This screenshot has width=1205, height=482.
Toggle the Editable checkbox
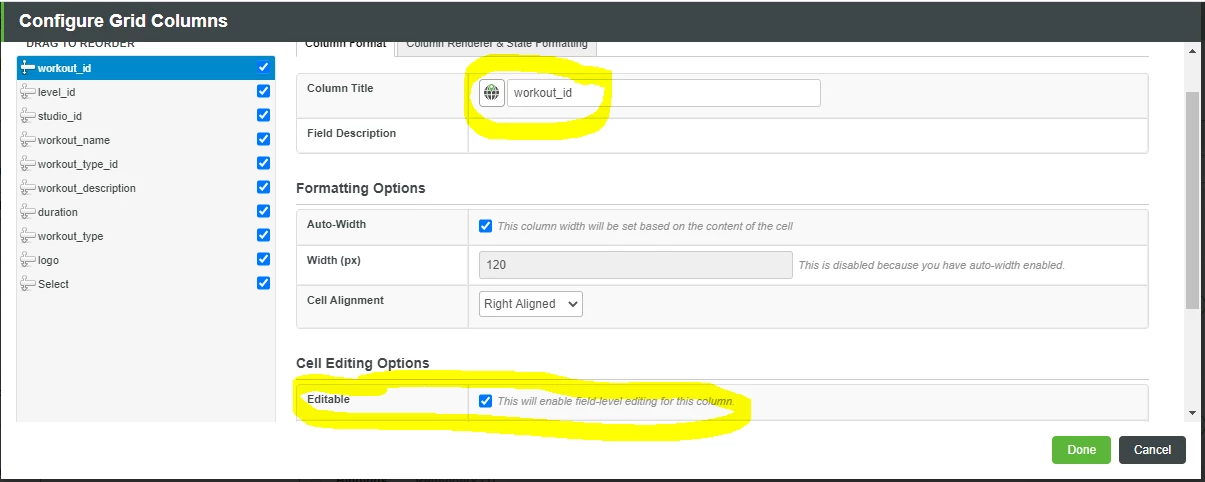pos(486,401)
